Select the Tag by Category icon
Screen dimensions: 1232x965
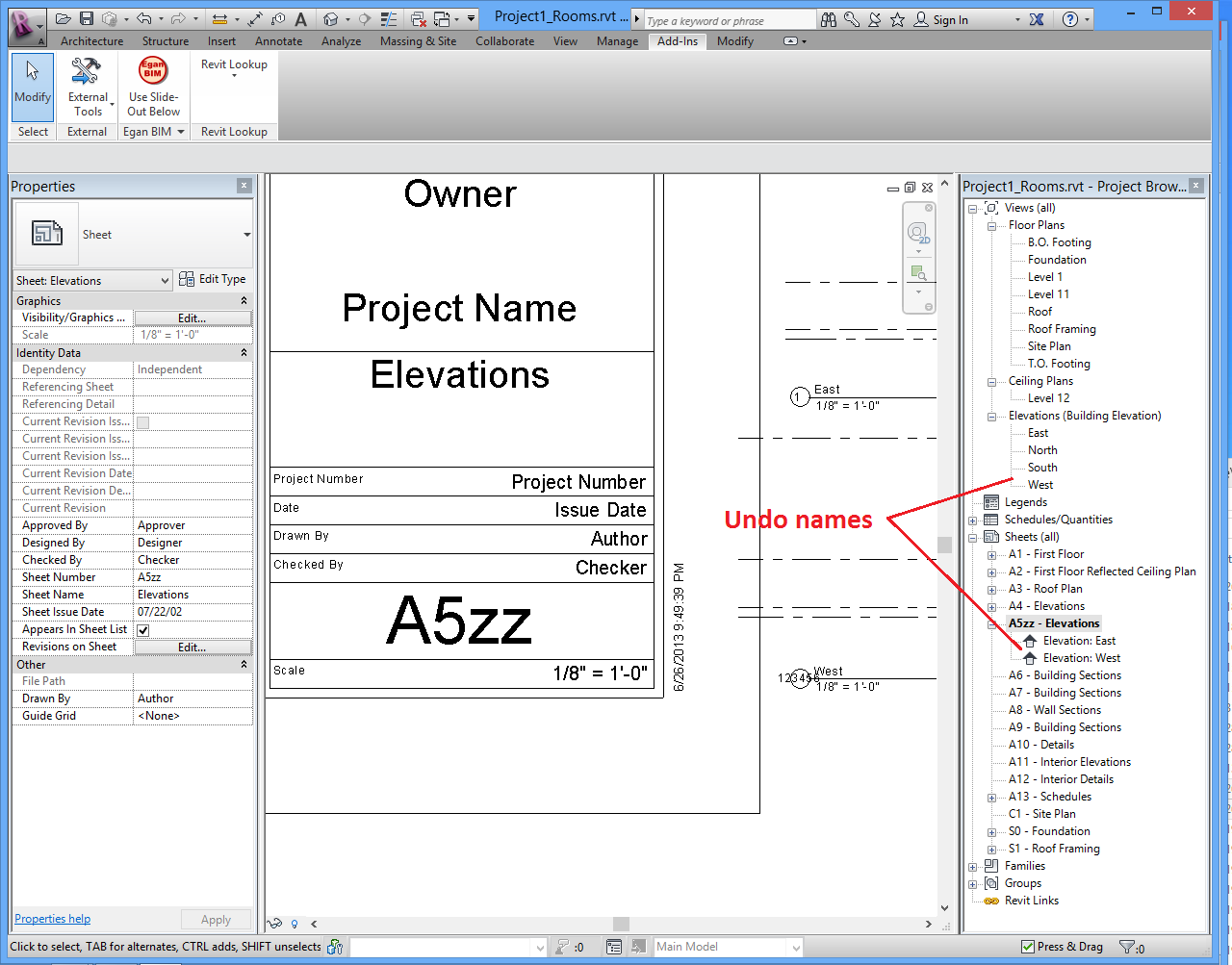[x=278, y=19]
